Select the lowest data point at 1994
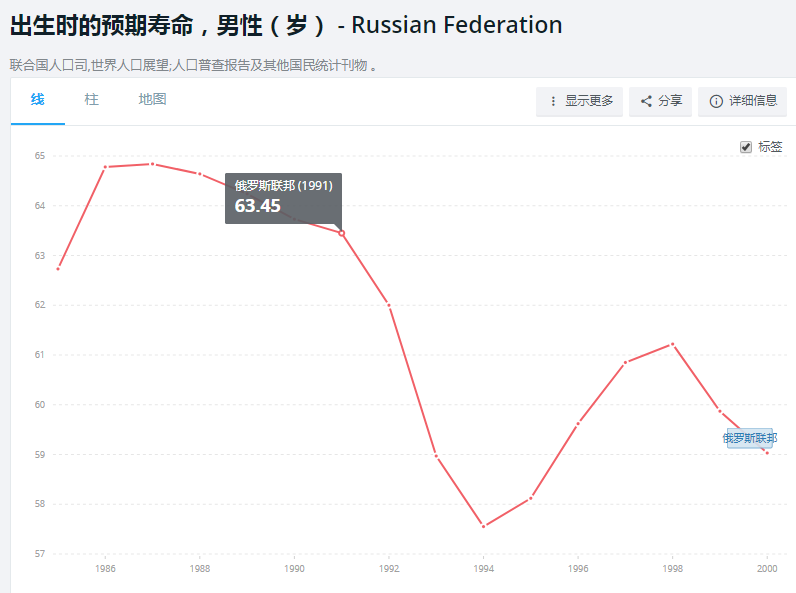Viewport: 796px width, 593px height. pos(483,526)
